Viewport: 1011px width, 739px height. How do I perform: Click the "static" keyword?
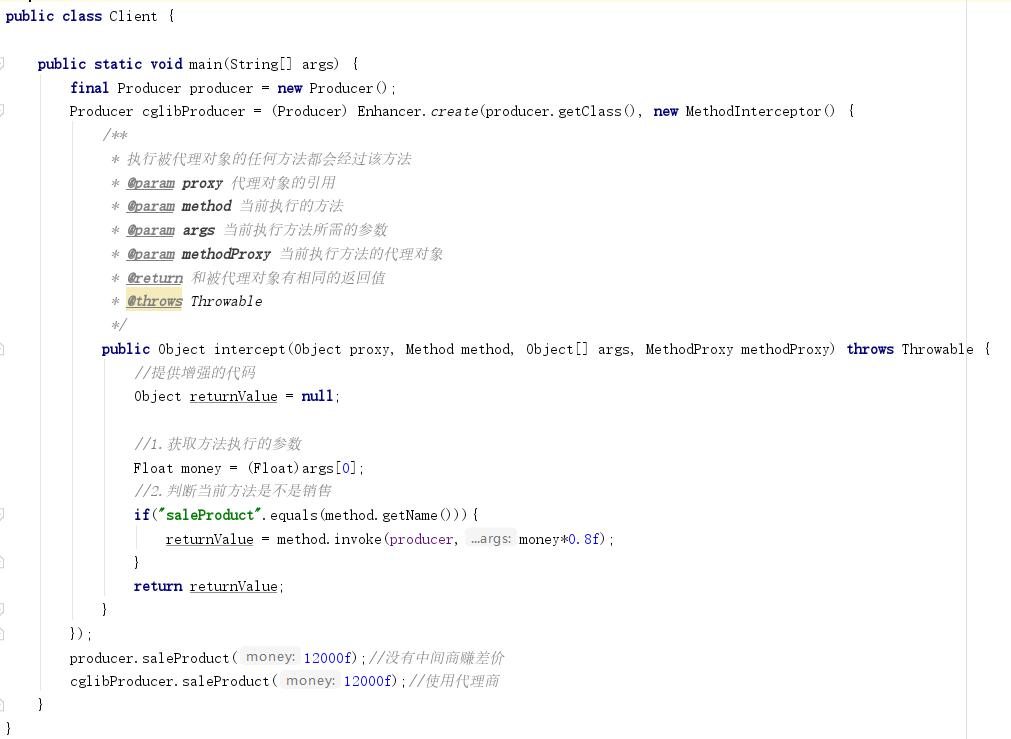coord(118,64)
